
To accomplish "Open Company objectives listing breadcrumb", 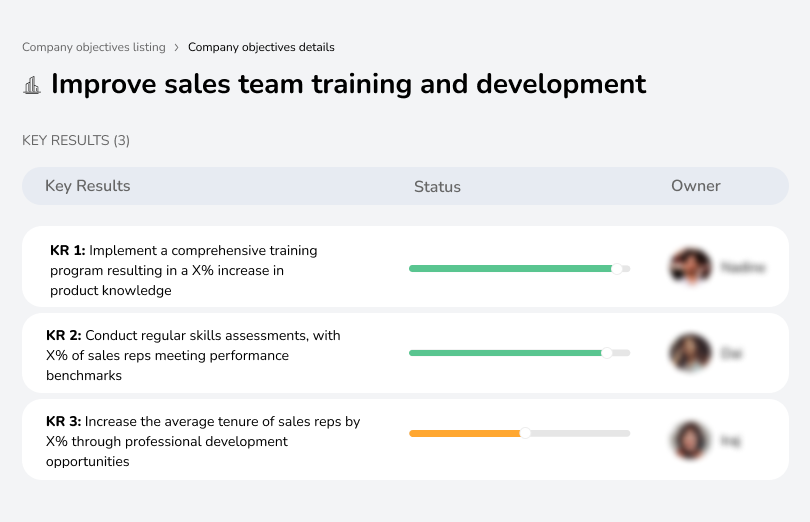I will (94, 47).
